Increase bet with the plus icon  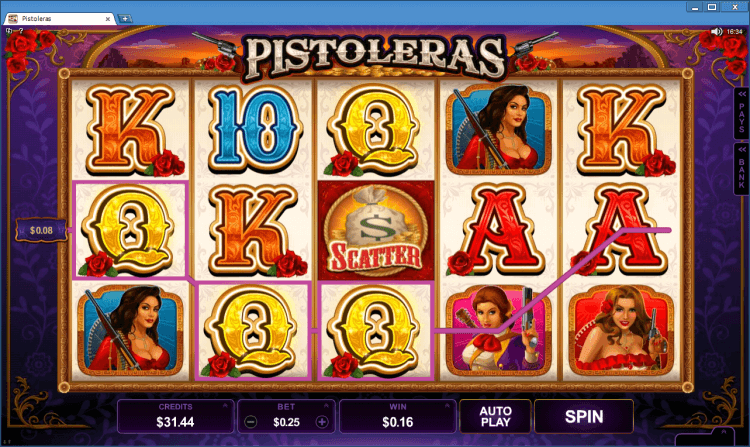point(322,422)
